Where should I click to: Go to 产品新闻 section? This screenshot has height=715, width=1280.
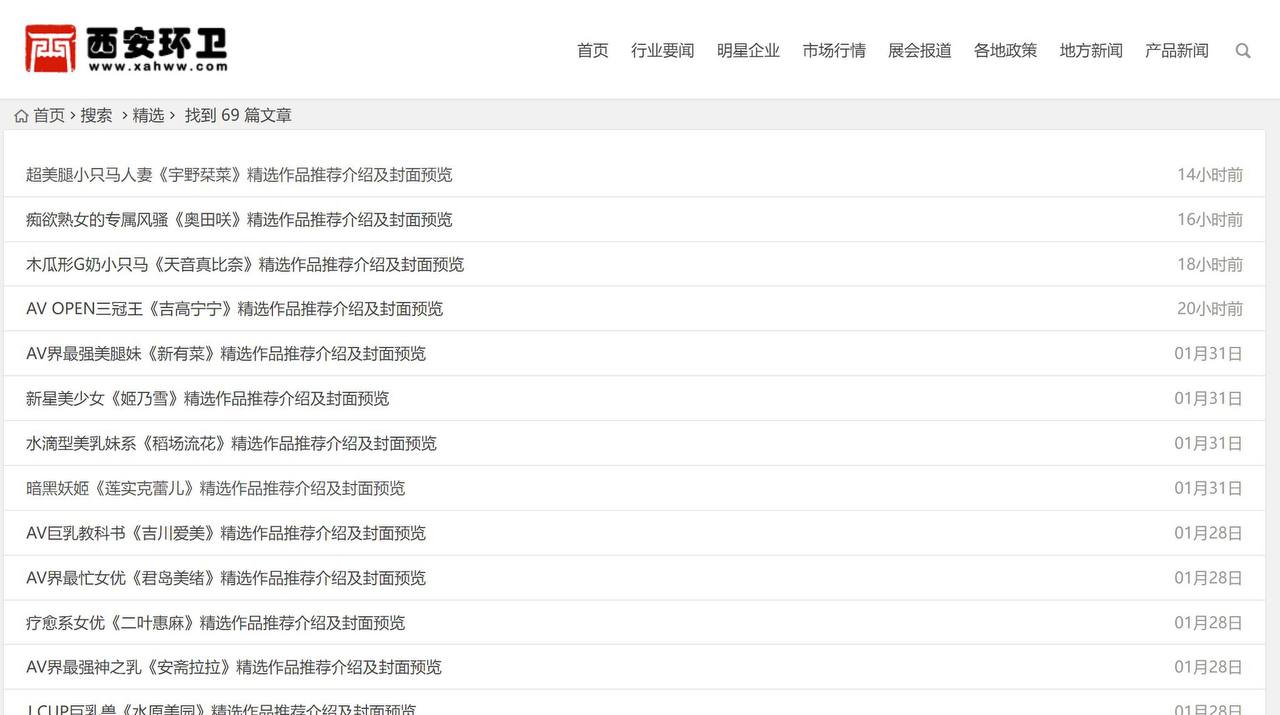1177,50
